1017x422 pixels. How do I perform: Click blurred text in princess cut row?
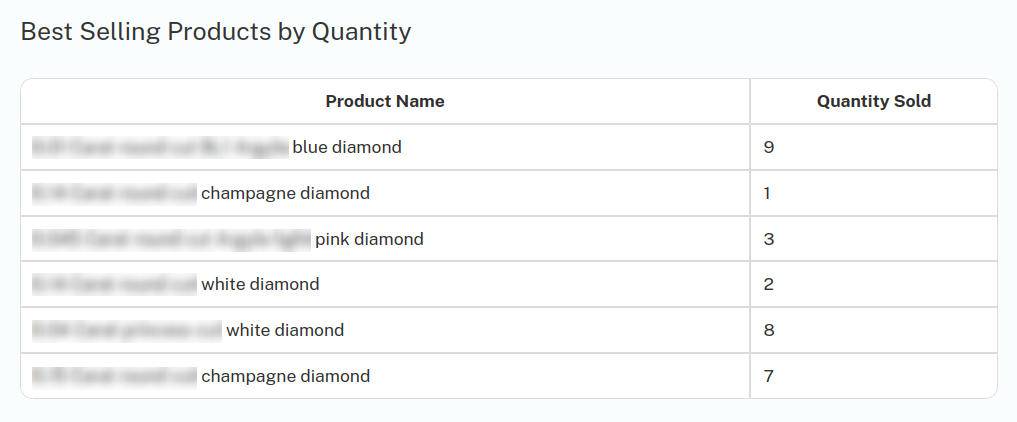pos(126,331)
